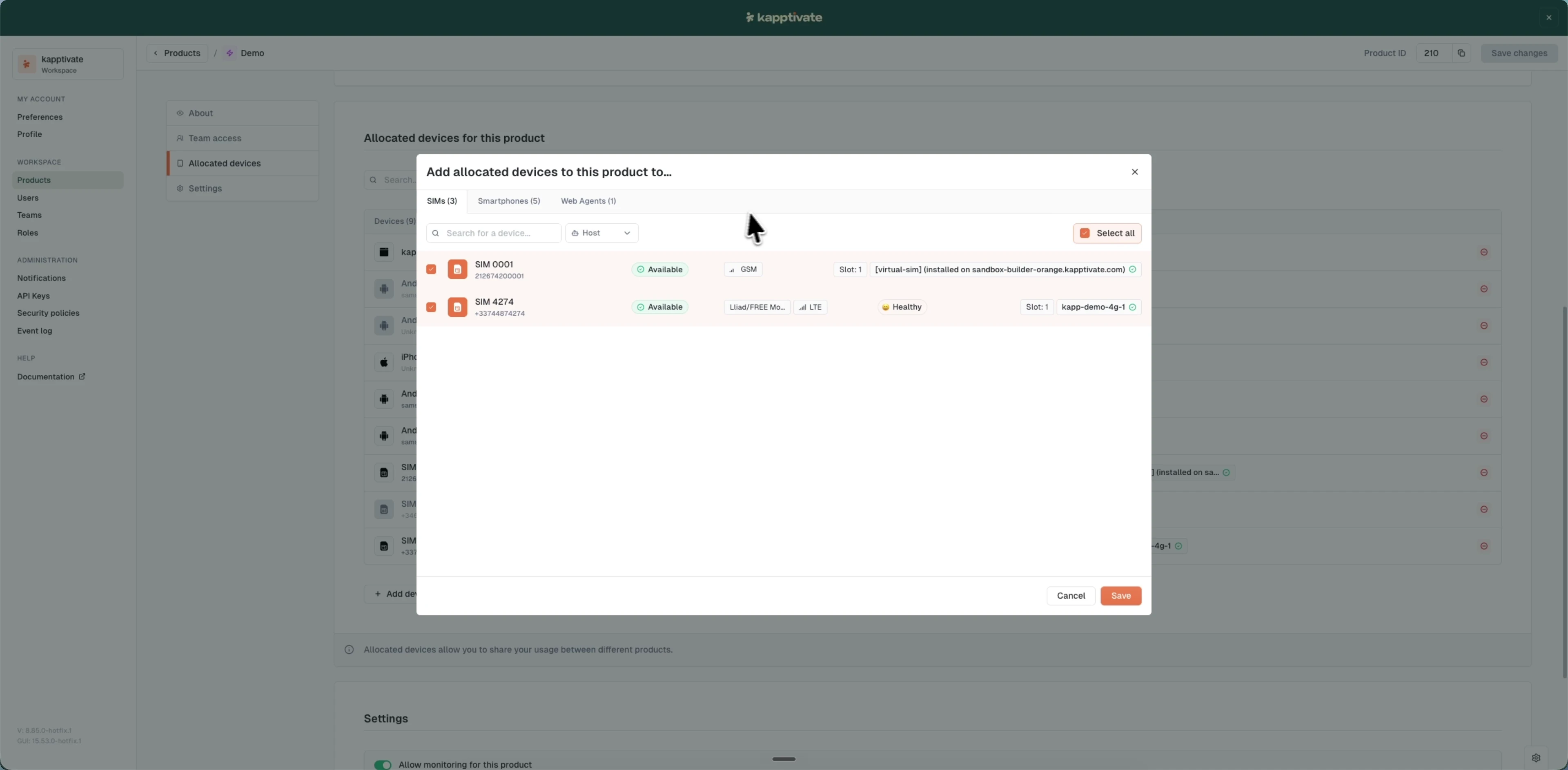
Task: Open Teams in sidebar
Action: (29, 216)
